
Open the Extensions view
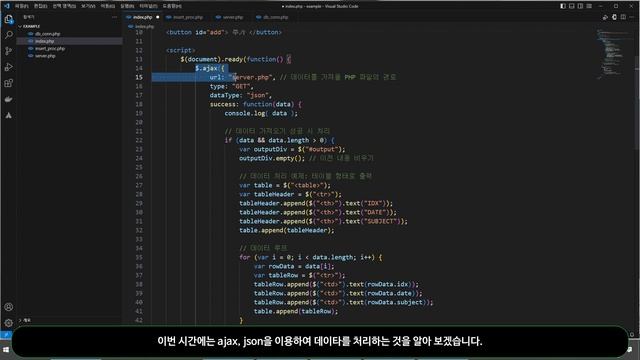9,83
